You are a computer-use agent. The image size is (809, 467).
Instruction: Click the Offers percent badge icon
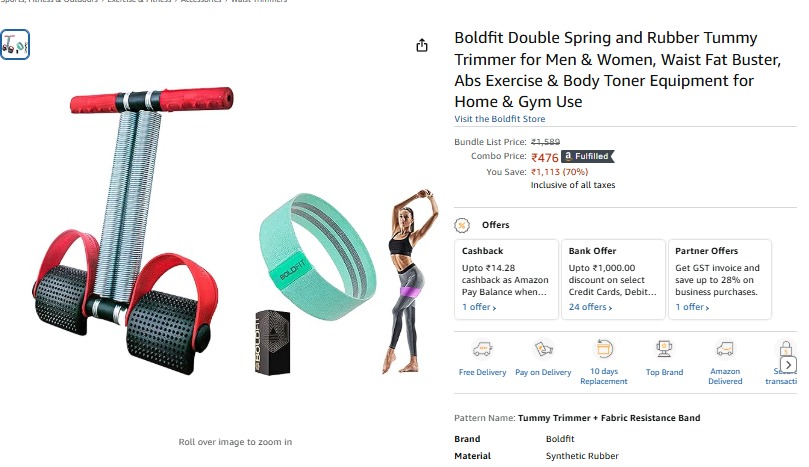[x=462, y=226]
